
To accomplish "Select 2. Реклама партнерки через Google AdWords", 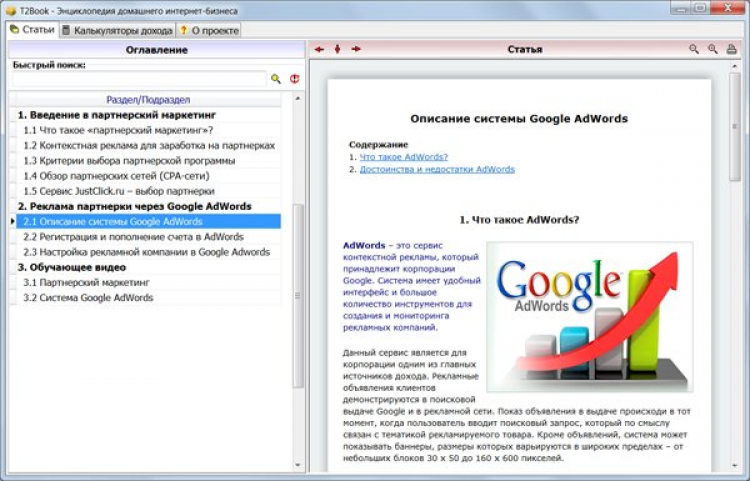I will pos(148,207).
